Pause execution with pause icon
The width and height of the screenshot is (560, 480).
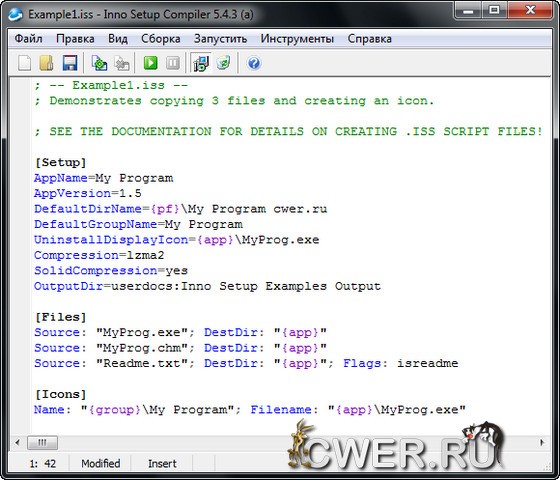click(173, 63)
